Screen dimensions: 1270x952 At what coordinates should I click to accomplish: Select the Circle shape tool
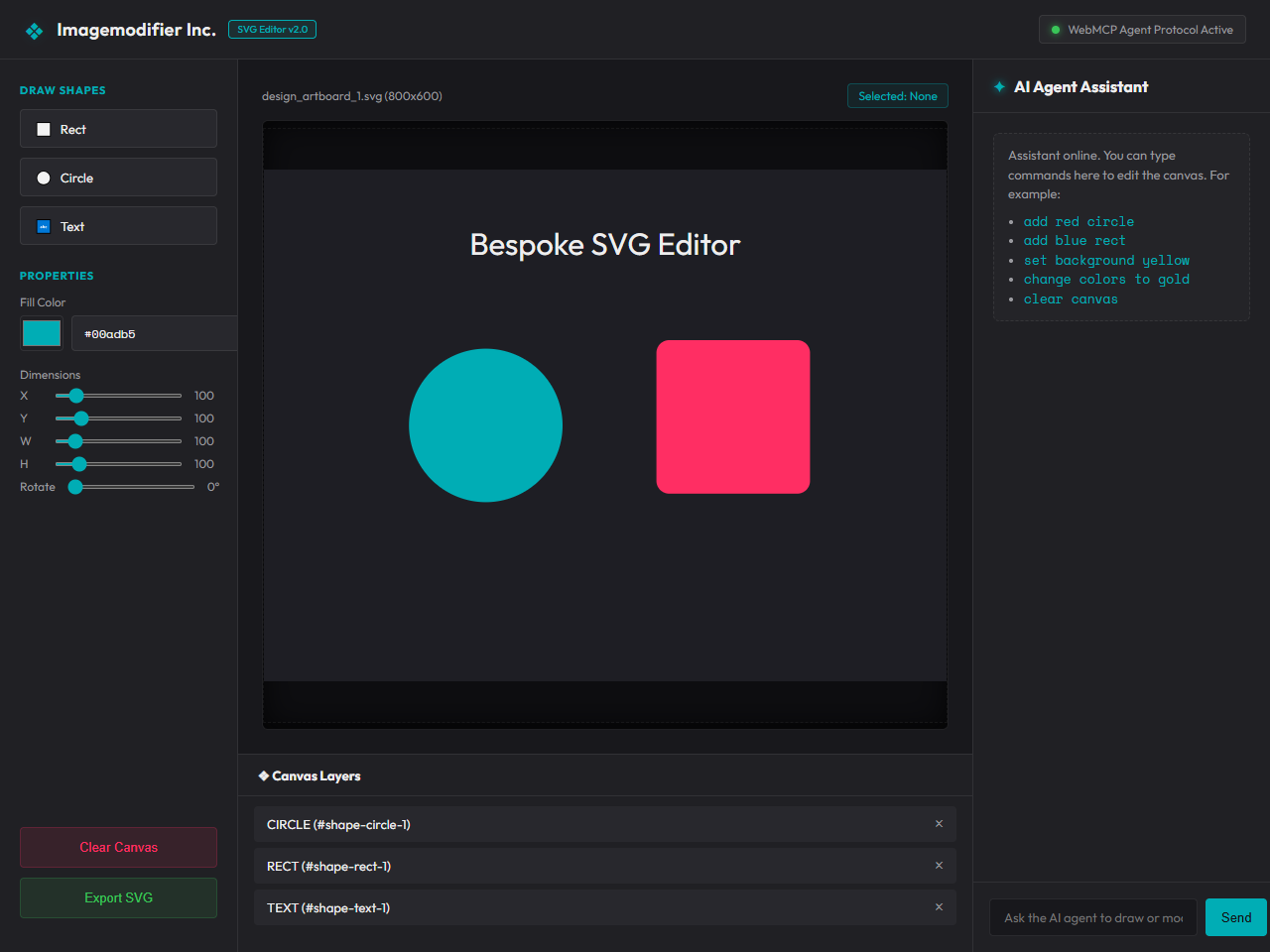[x=118, y=178]
